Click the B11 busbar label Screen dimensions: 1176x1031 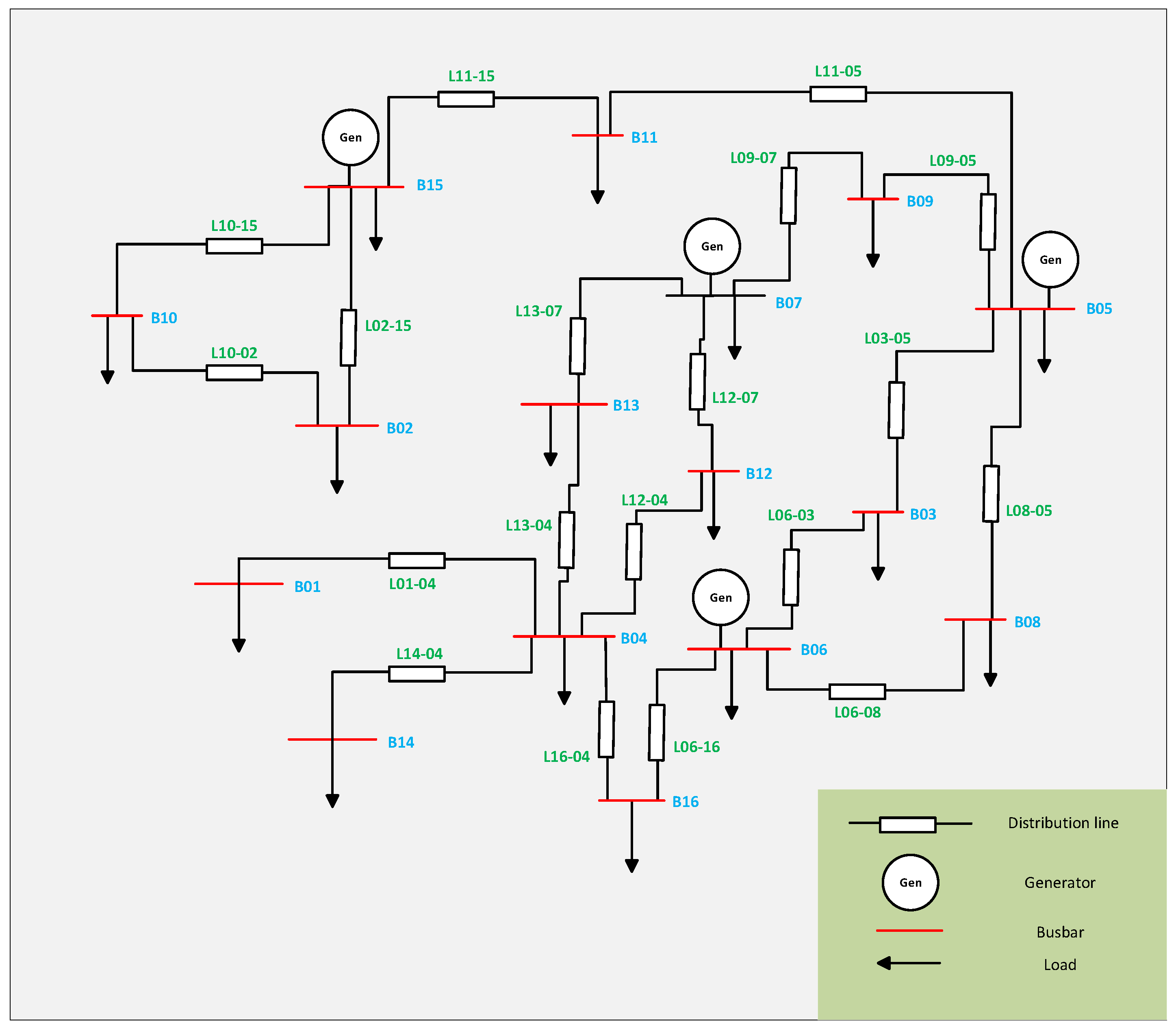644,137
